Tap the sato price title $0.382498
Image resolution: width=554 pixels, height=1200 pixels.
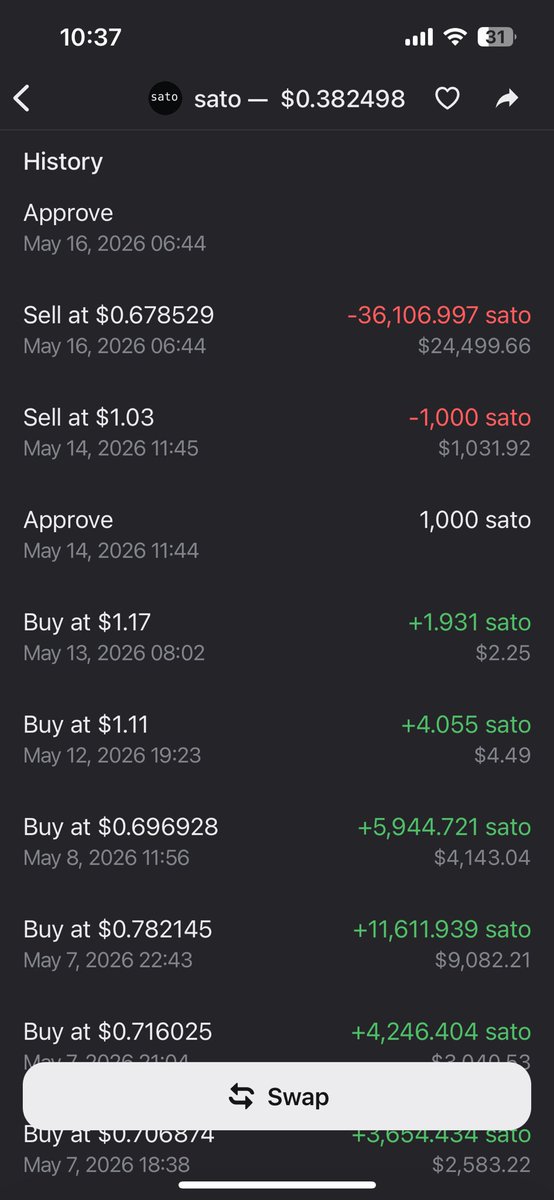click(343, 98)
